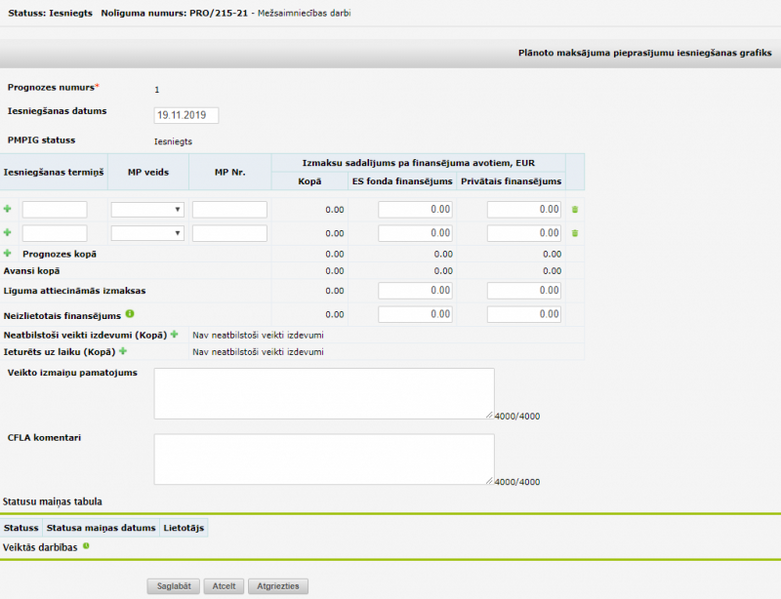Image resolution: width=781 pixels, height=599 pixels.
Task: Click the green plus icon on second row
Action: pos(8,233)
